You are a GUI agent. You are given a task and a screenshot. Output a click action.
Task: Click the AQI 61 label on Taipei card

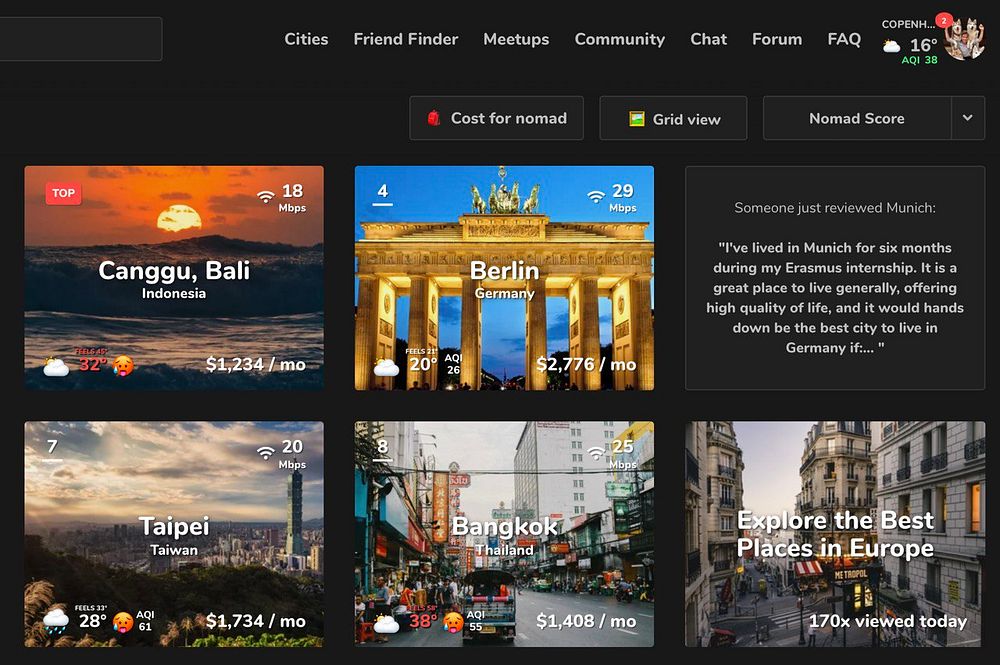[145, 620]
